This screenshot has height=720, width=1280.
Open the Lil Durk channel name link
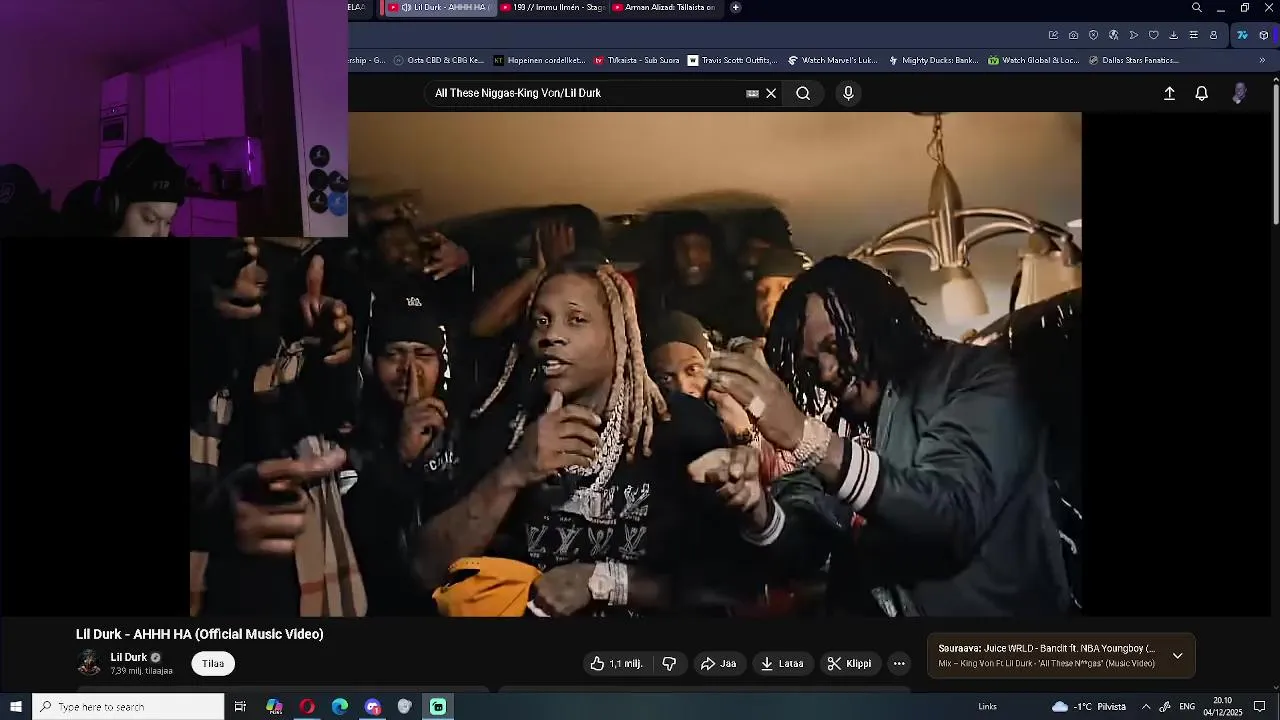point(129,657)
